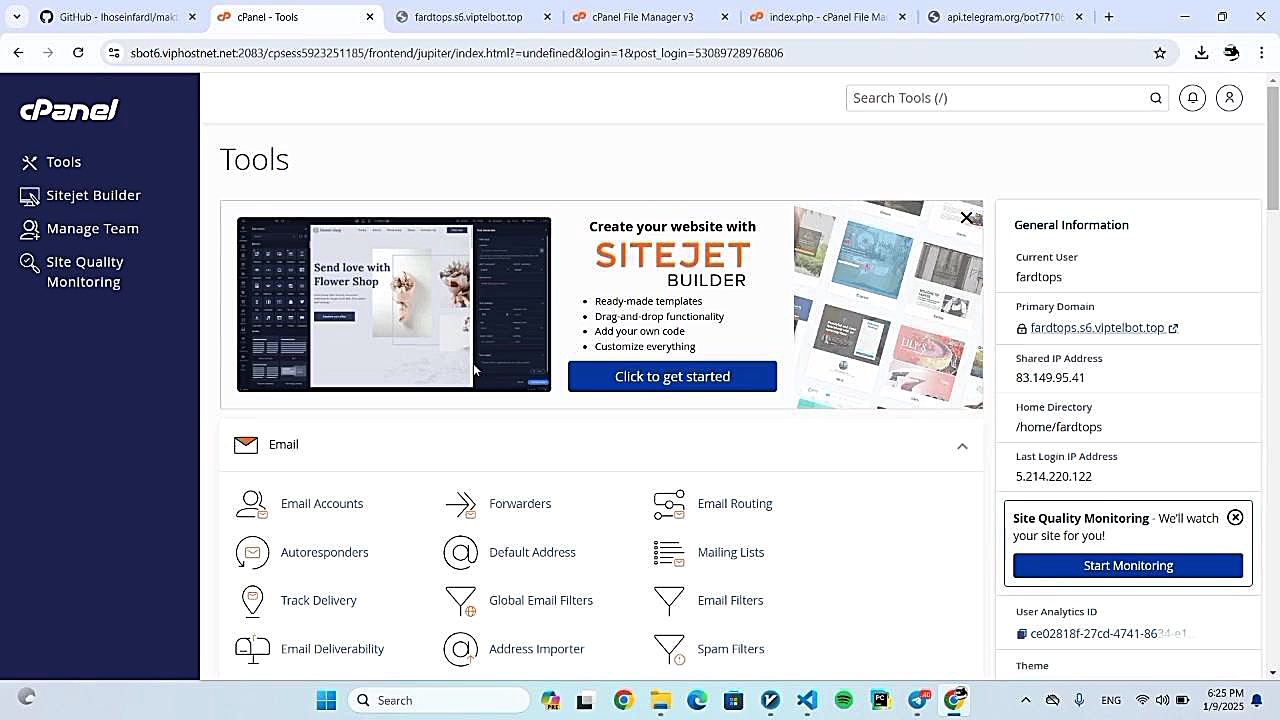
Task: Open the Email Accounts link
Action: (x=322, y=504)
